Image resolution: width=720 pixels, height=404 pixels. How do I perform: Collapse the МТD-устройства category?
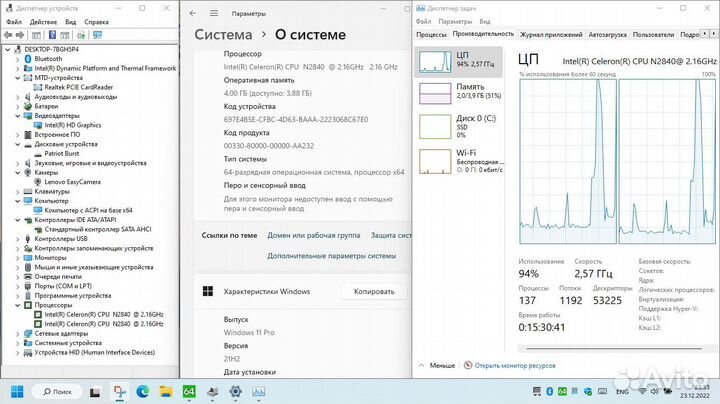[17, 78]
